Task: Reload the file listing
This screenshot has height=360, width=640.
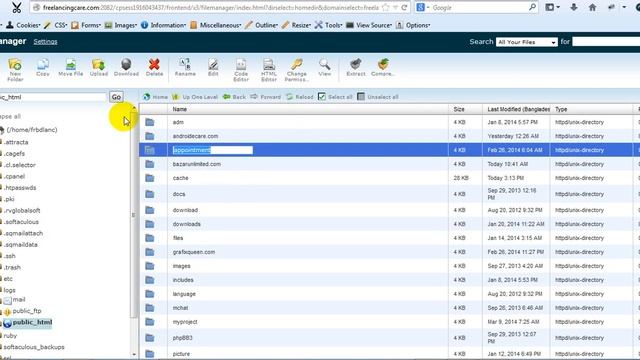Action: tap(300, 97)
